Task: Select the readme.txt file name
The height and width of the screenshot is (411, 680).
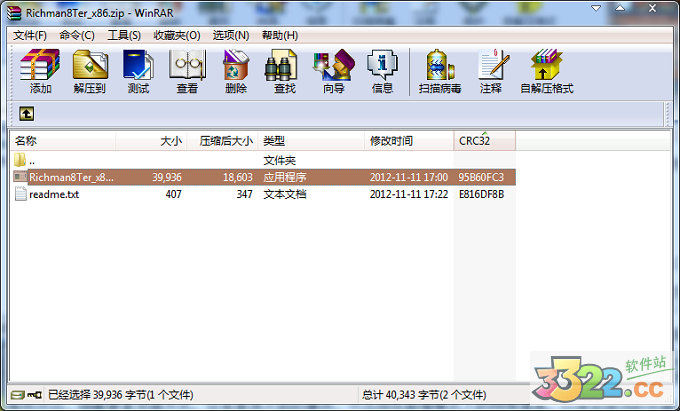Action: [x=54, y=194]
